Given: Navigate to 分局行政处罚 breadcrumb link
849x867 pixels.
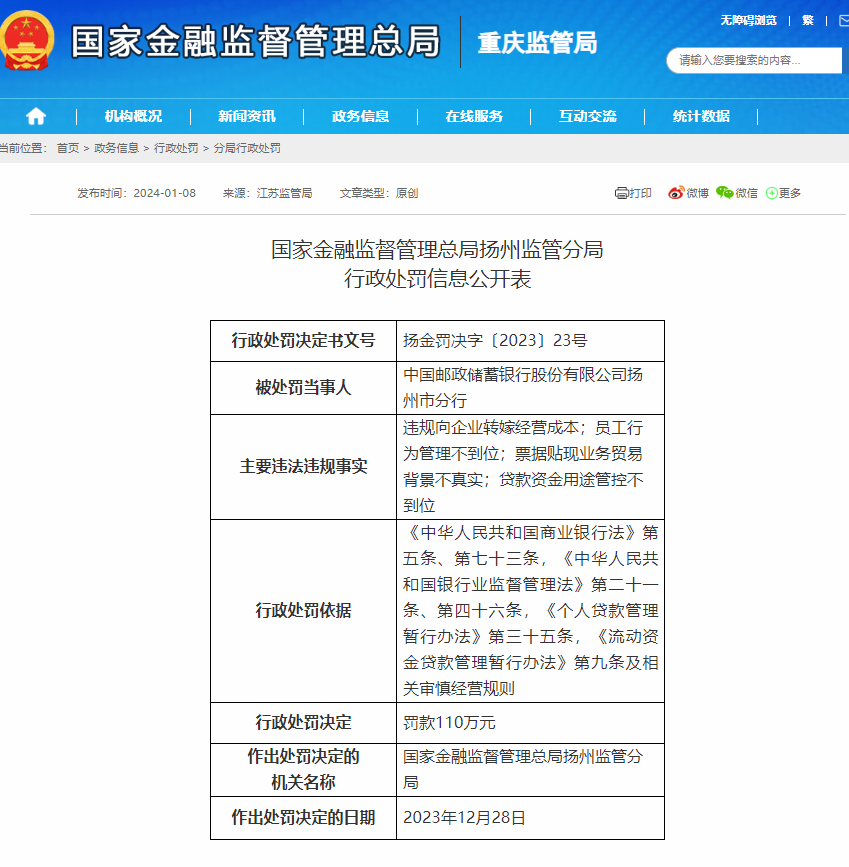Looking at the screenshot, I should [247, 148].
